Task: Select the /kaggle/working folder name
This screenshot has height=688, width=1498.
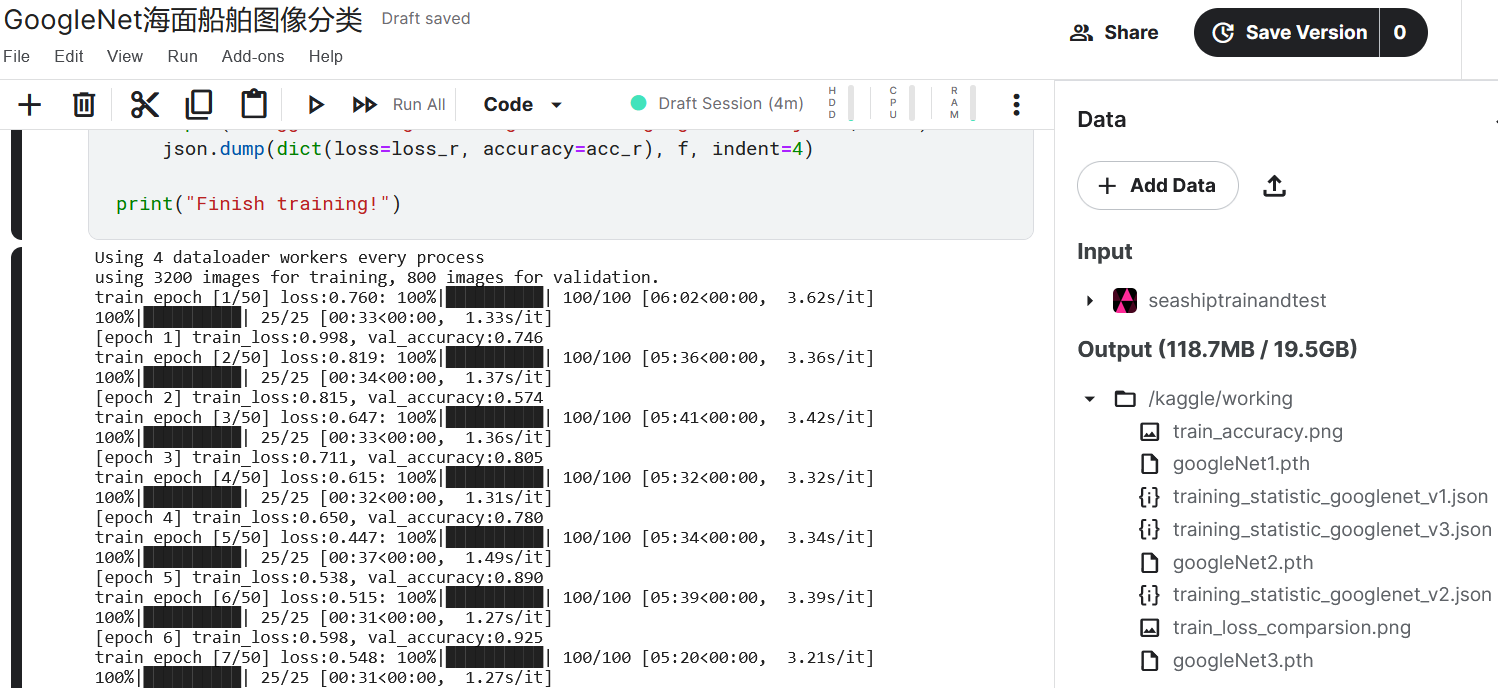Action: pyautogui.click(x=1220, y=399)
